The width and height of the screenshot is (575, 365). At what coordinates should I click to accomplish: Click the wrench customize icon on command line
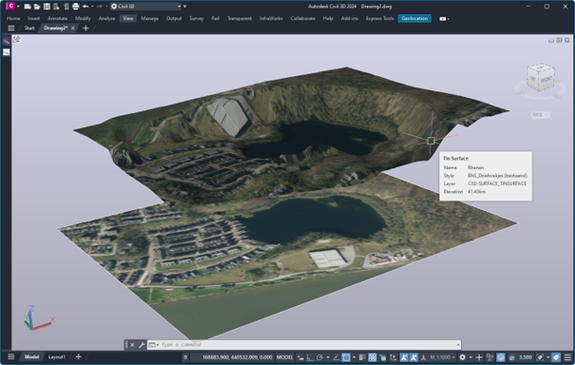[x=142, y=345]
